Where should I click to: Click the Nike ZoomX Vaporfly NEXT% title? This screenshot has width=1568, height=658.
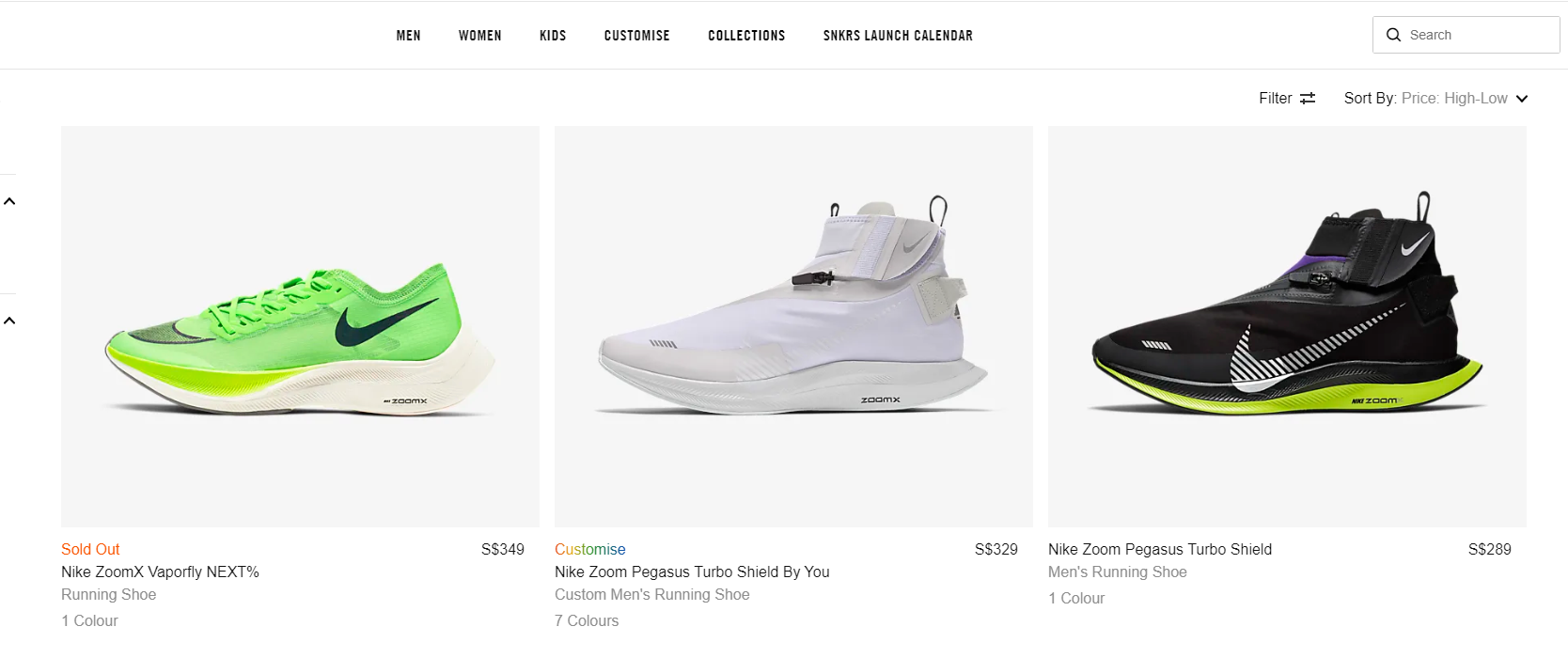click(x=160, y=572)
